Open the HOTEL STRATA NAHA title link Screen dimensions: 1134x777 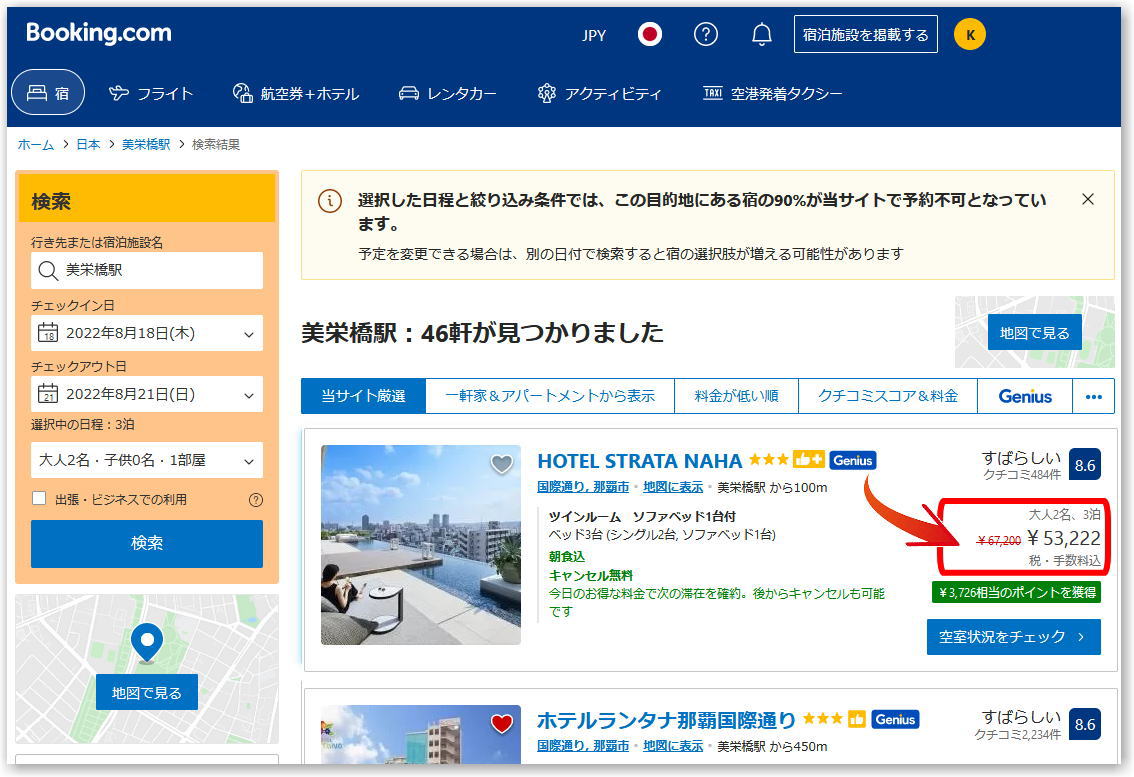pyautogui.click(x=639, y=461)
